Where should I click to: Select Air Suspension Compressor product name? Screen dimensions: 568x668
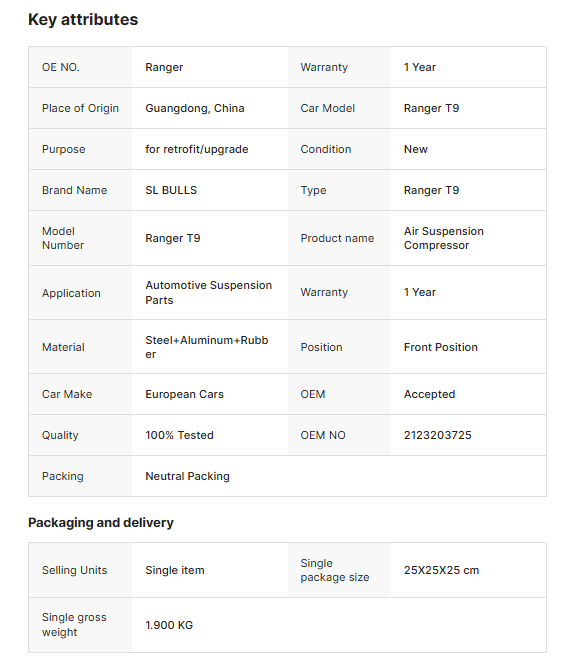tap(444, 238)
